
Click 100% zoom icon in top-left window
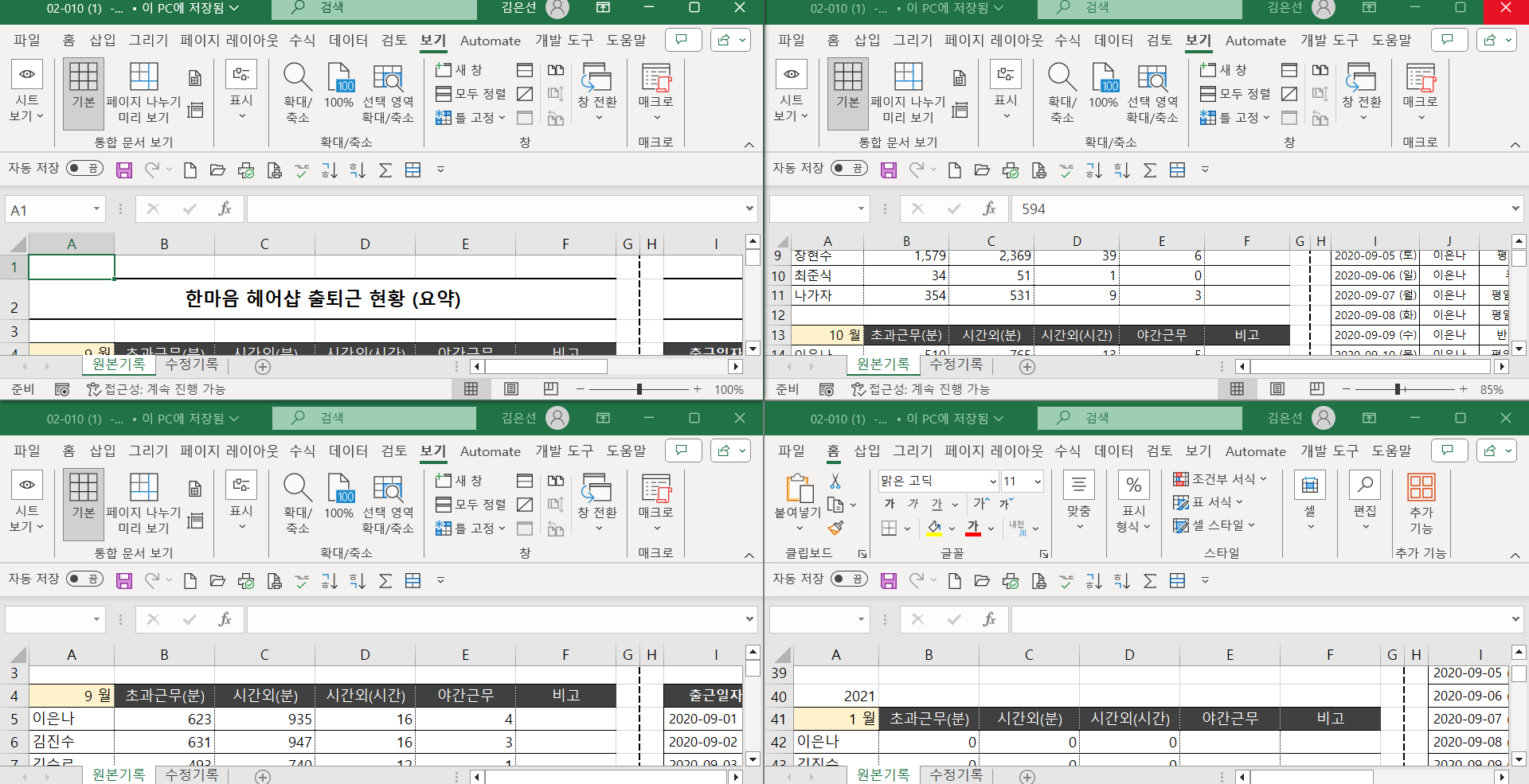(339, 86)
